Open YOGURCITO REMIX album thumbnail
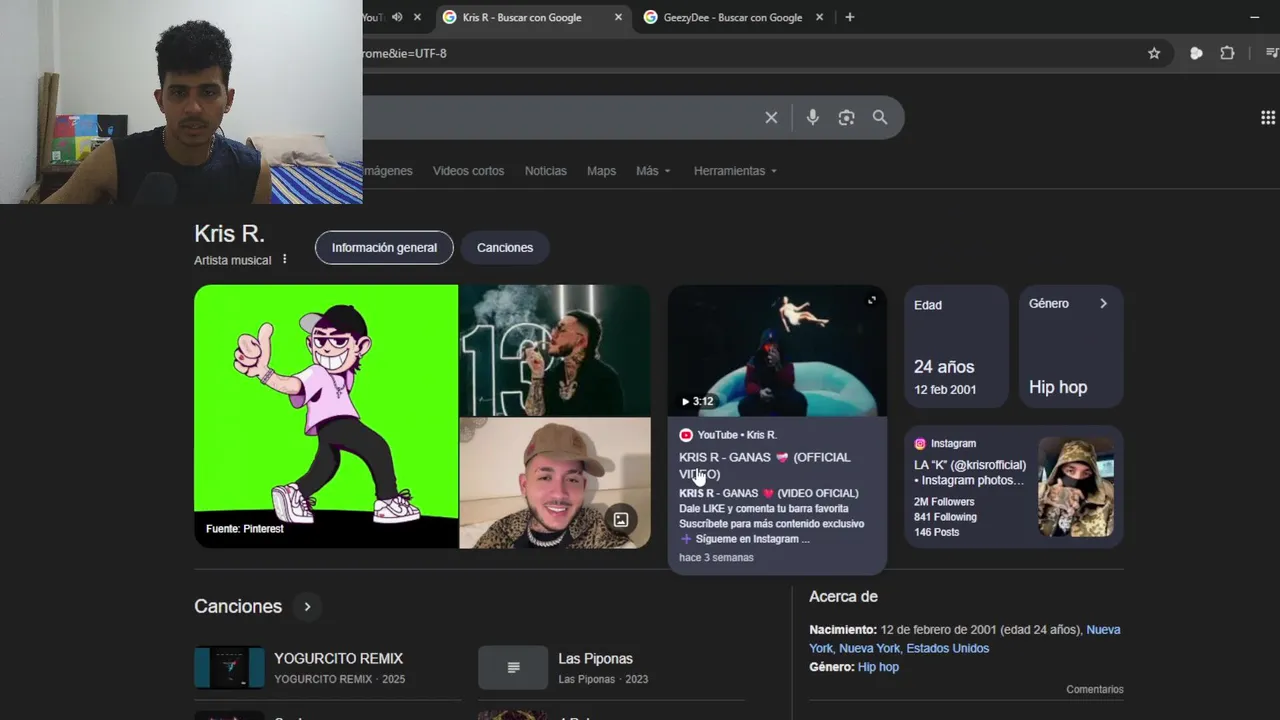This screenshot has width=1280, height=720. [x=229, y=668]
